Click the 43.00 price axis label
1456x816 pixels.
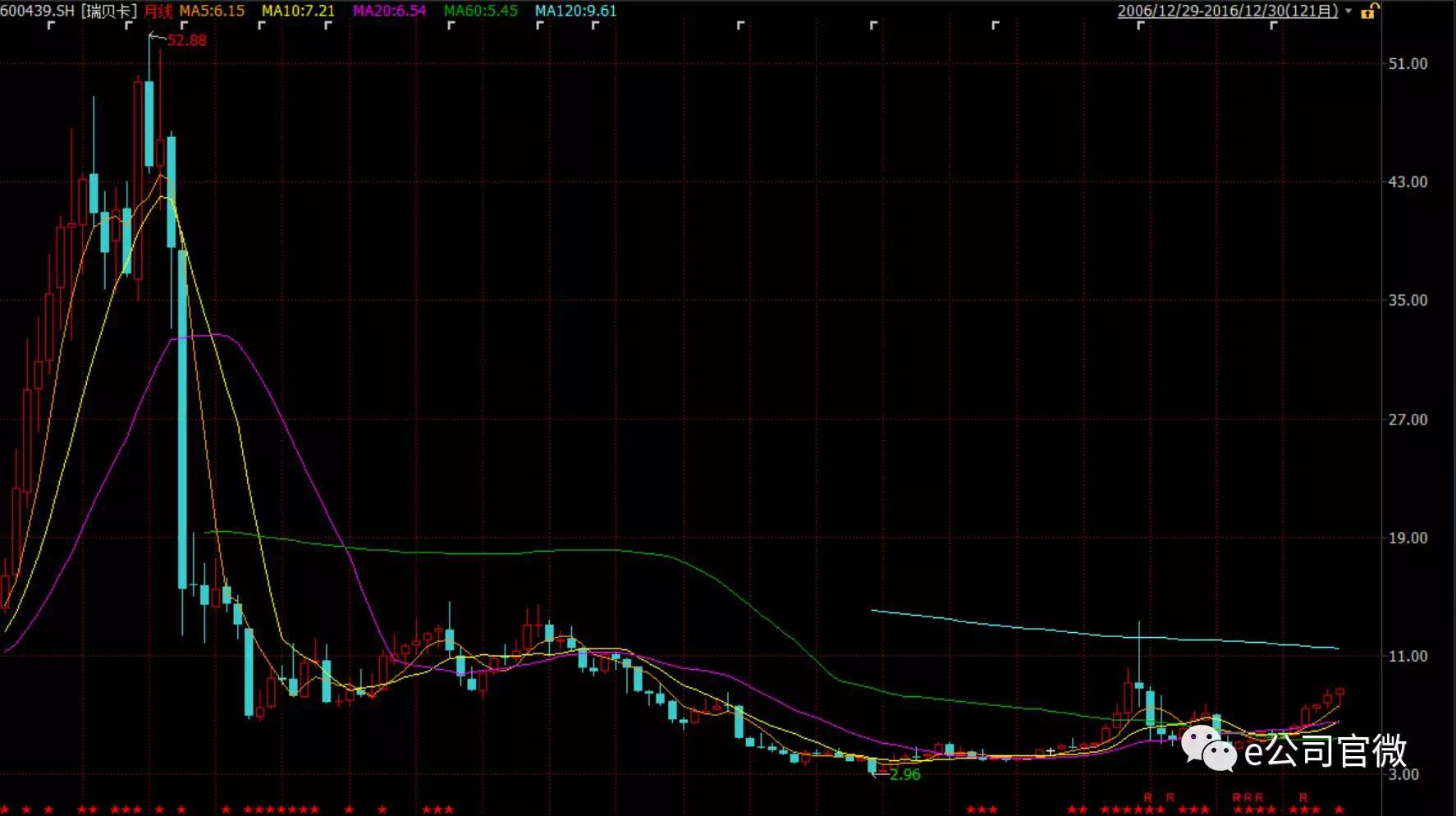tap(1408, 181)
